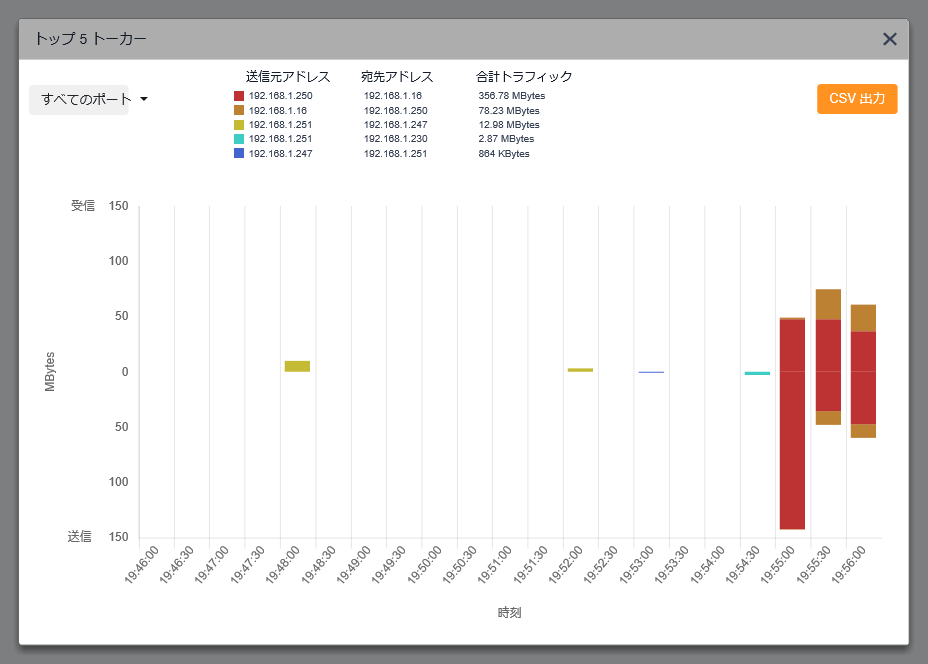Click the cyan bar at 19:54:30
This screenshot has width=928, height=664.
tap(757, 373)
